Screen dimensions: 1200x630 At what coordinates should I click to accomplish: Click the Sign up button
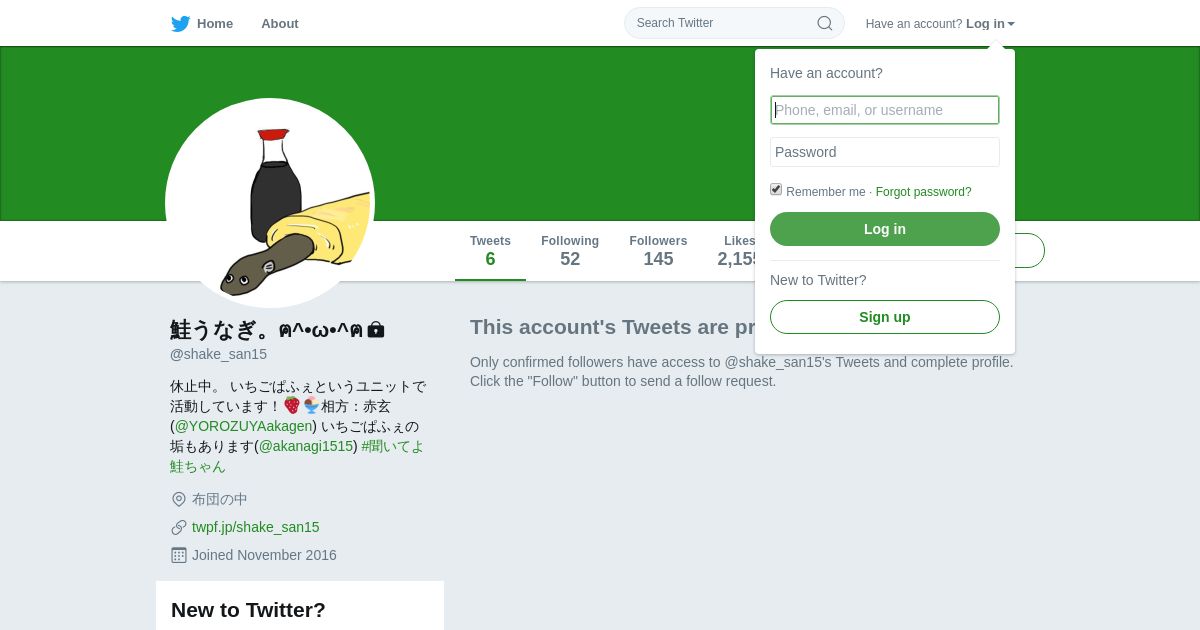885,317
